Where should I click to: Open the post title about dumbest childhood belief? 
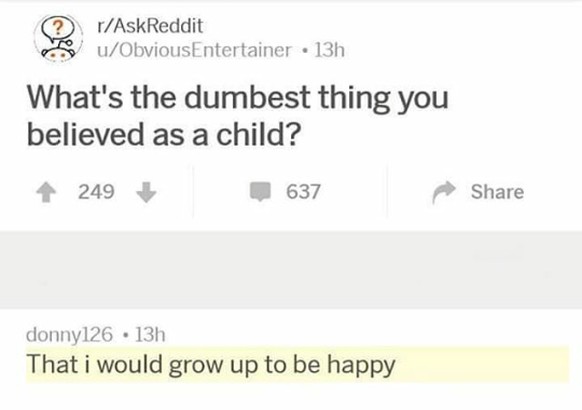tap(238, 116)
